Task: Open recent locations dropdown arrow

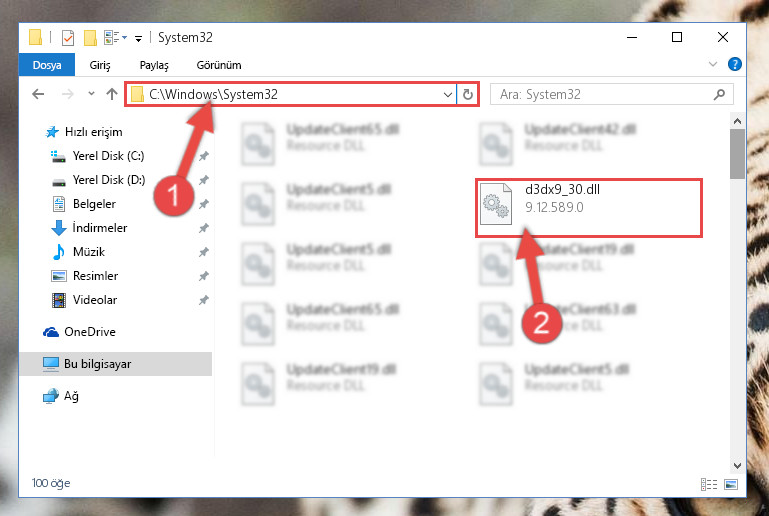Action: tap(91, 94)
